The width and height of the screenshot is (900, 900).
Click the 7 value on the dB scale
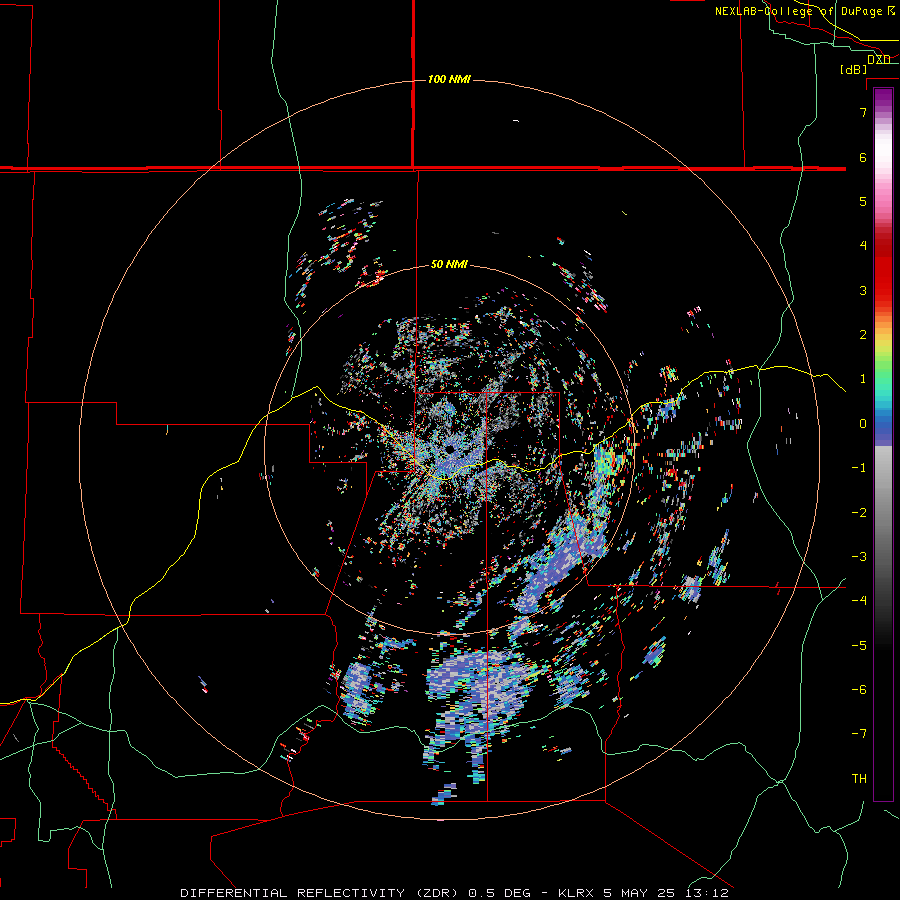863,112
